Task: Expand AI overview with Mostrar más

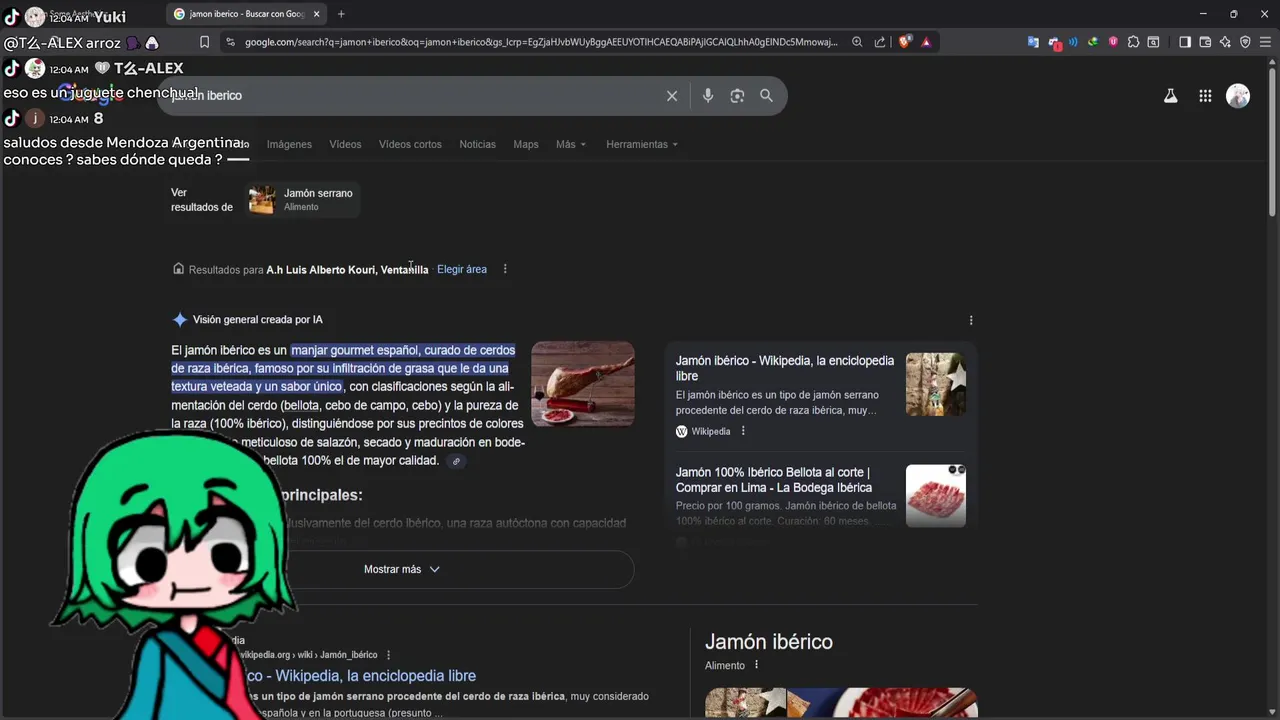Action: 402,569
